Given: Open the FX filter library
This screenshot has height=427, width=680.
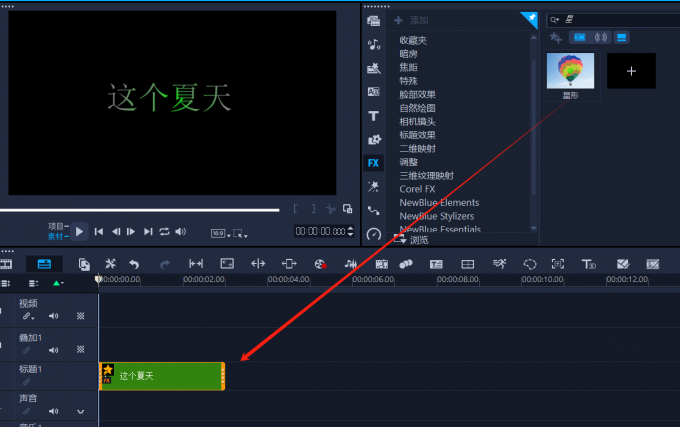Looking at the screenshot, I should (x=373, y=163).
